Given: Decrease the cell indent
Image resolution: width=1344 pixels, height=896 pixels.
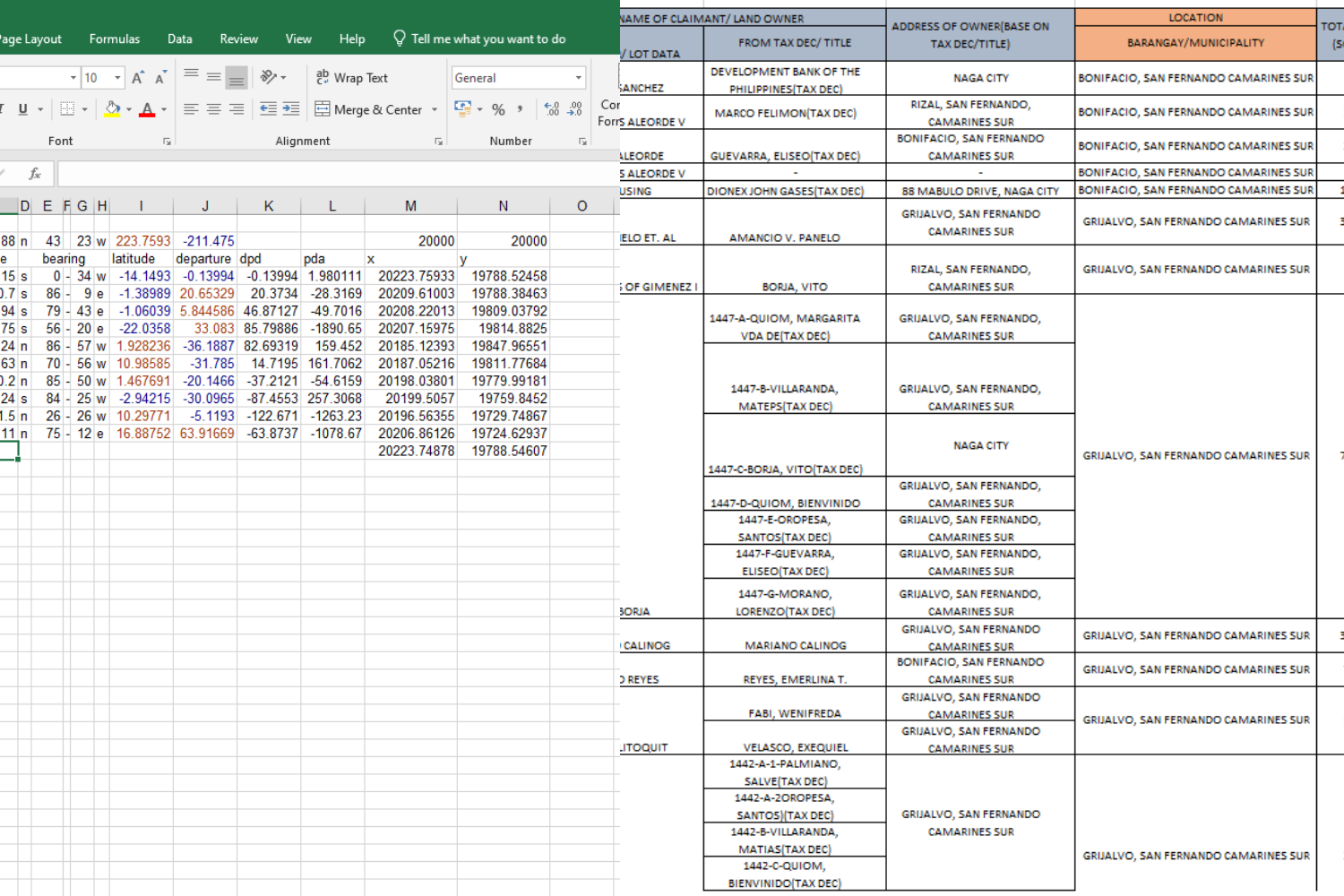Looking at the screenshot, I should (x=268, y=109).
